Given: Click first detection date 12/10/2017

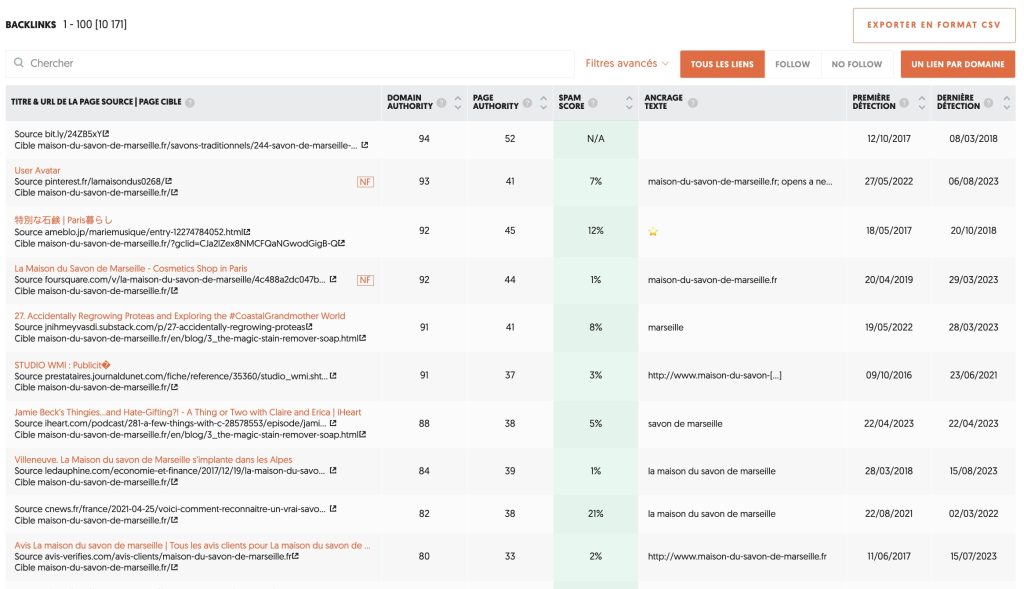Looking at the screenshot, I should (888, 138).
